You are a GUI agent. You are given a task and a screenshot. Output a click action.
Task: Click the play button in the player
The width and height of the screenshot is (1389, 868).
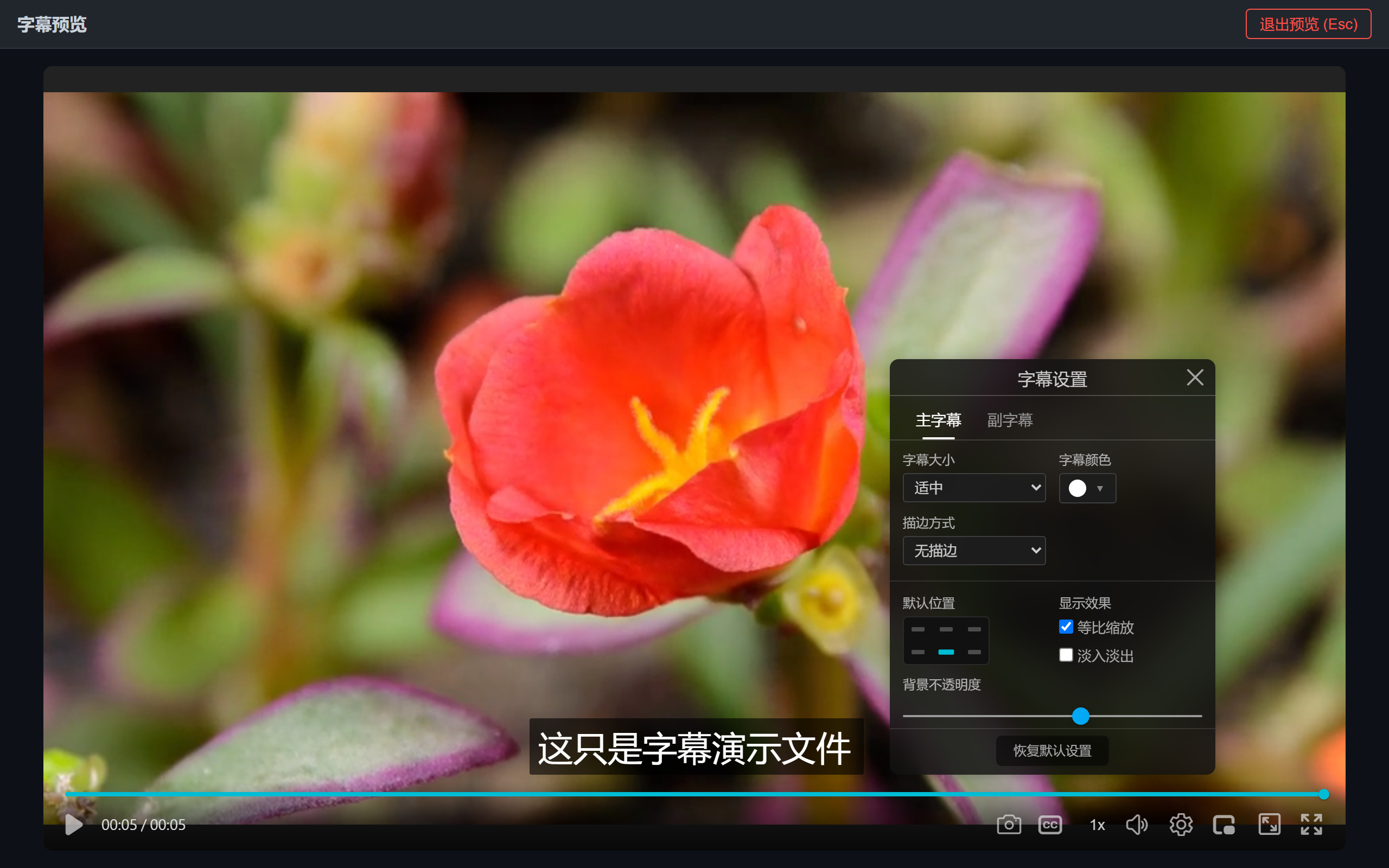click(x=73, y=825)
